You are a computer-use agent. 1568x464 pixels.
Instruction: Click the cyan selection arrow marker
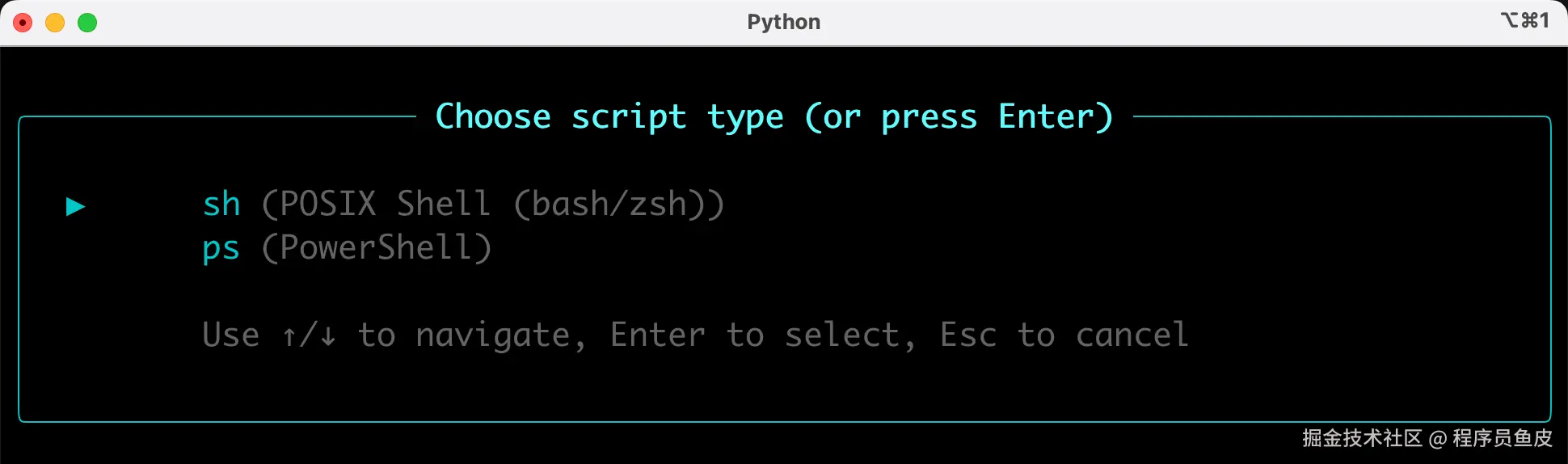pyautogui.click(x=75, y=206)
